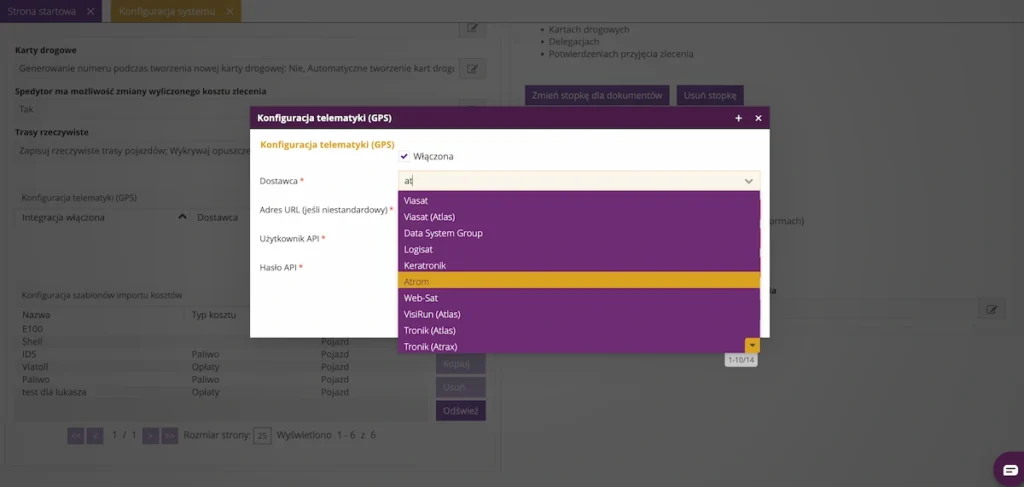Click the Usuń button below the cost table
This screenshot has height=487, width=1024.
point(461,387)
